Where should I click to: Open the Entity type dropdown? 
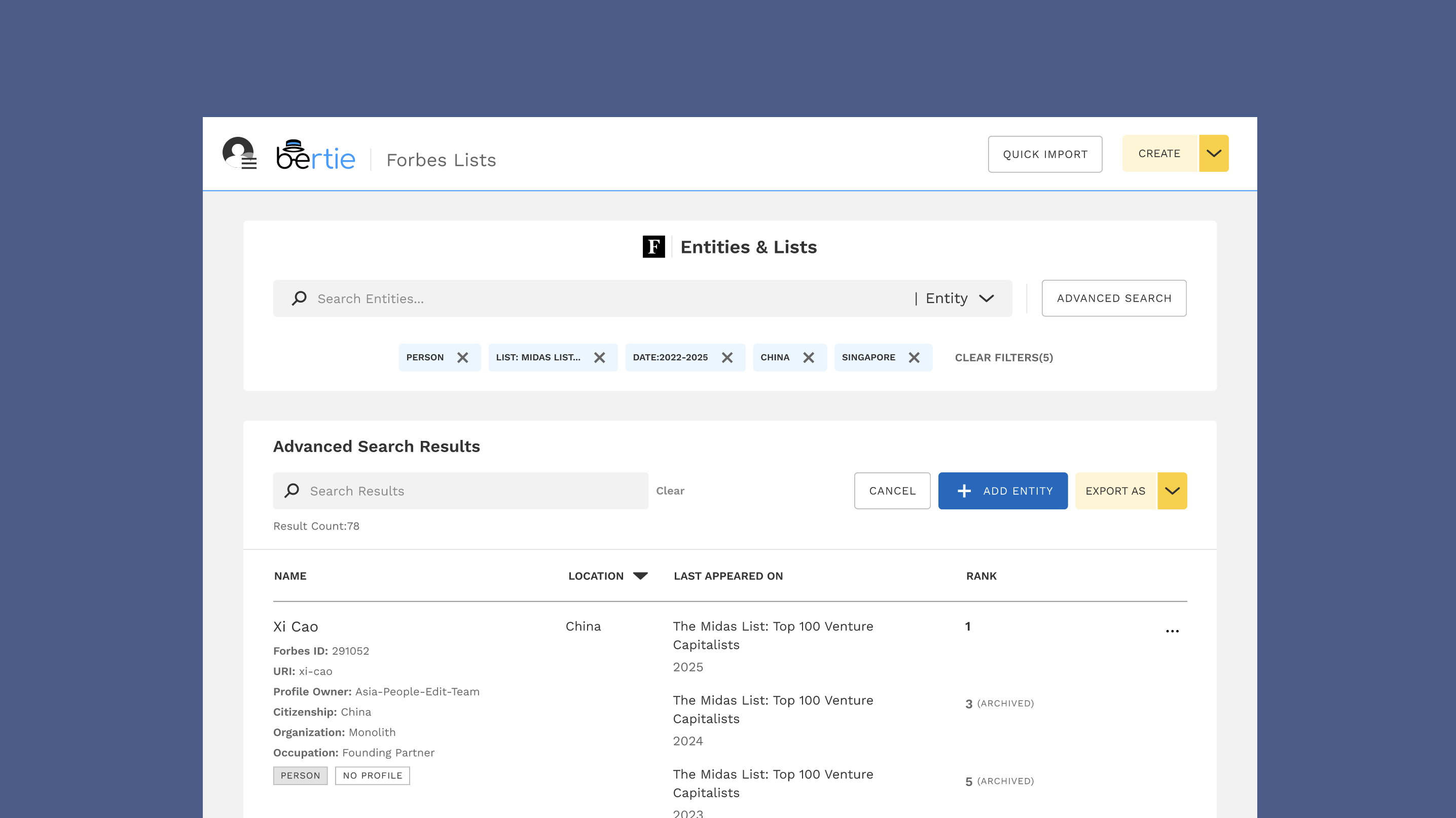[x=960, y=299]
